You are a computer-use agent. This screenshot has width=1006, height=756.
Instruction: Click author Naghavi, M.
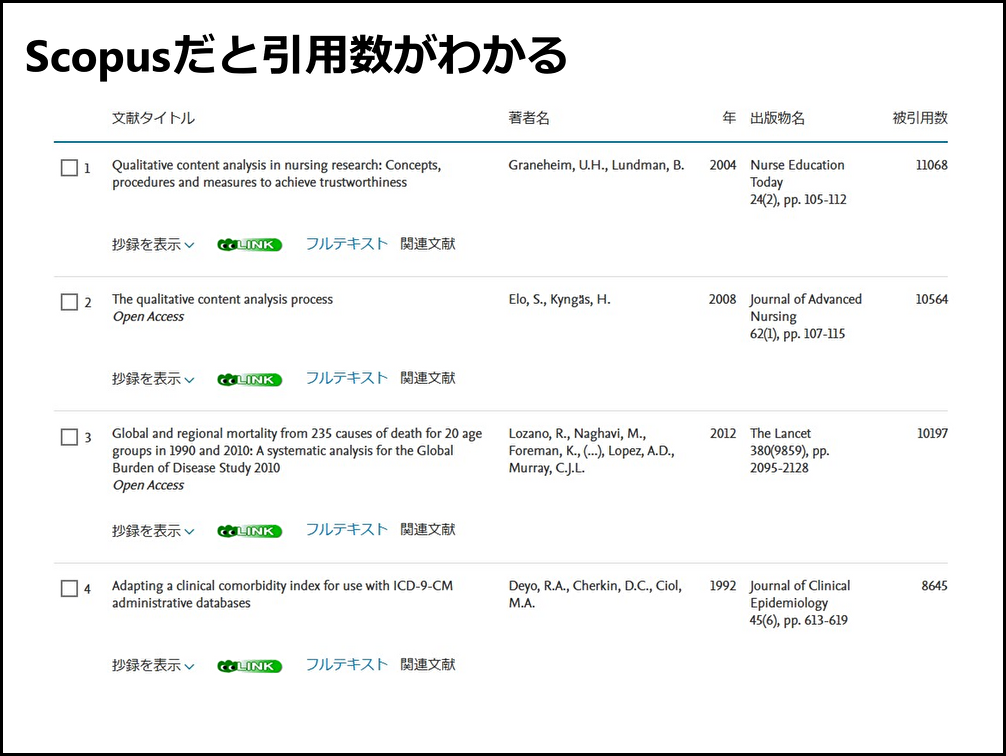coord(610,433)
